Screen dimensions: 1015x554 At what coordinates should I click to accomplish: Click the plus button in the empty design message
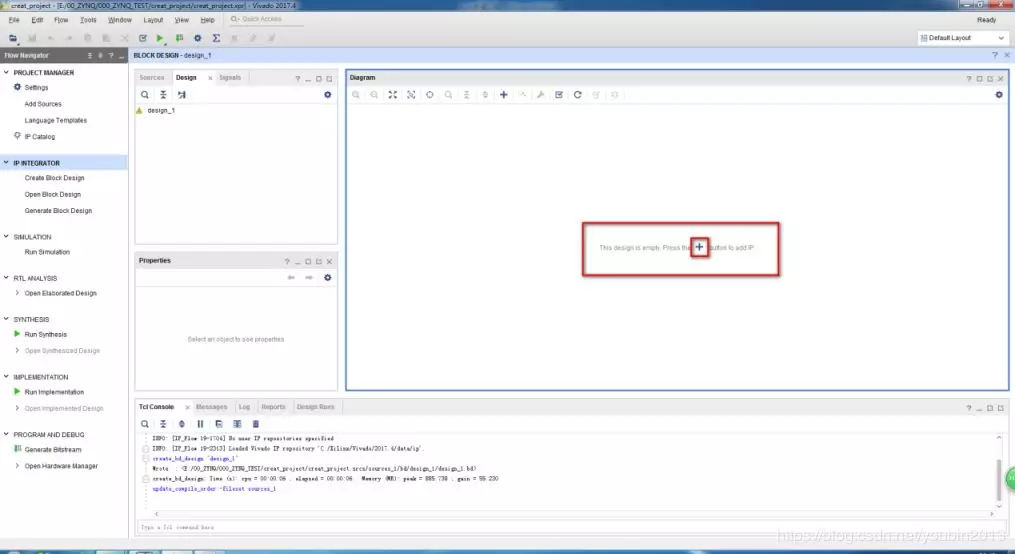tap(699, 247)
